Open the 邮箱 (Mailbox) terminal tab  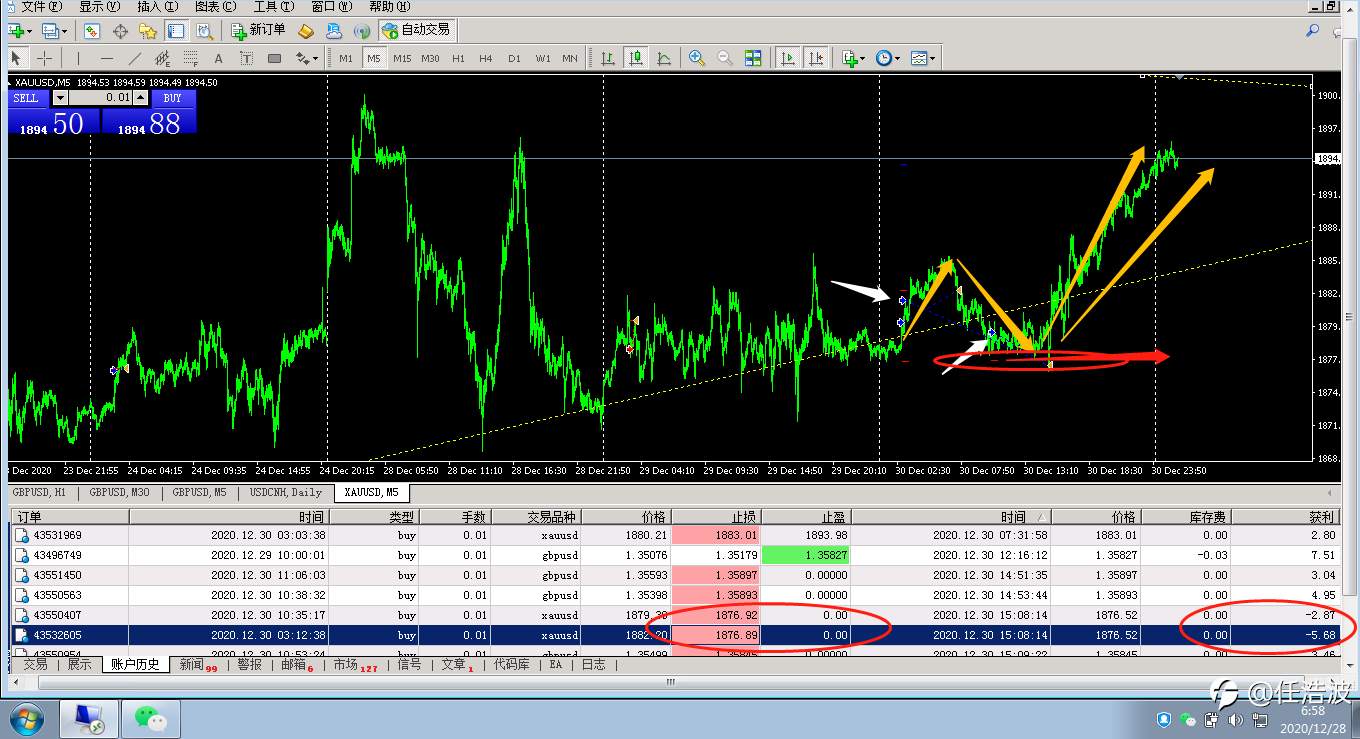point(296,664)
